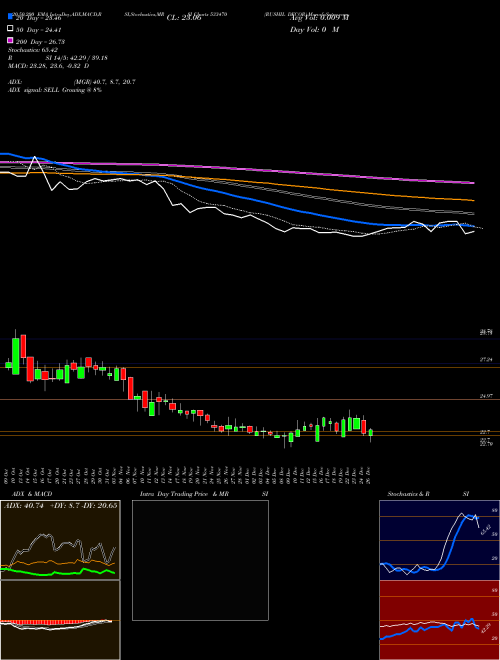Viewport: 500px width, 660px height.
Task: Click the empty Intra Day Trading Price box
Action: pyautogui.click(x=200, y=560)
